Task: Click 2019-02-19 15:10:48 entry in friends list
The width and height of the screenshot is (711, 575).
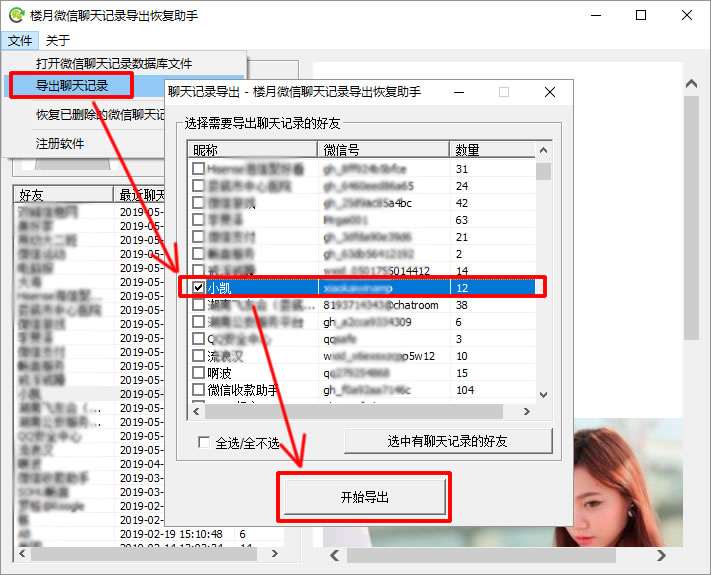Action: [171, 534]
